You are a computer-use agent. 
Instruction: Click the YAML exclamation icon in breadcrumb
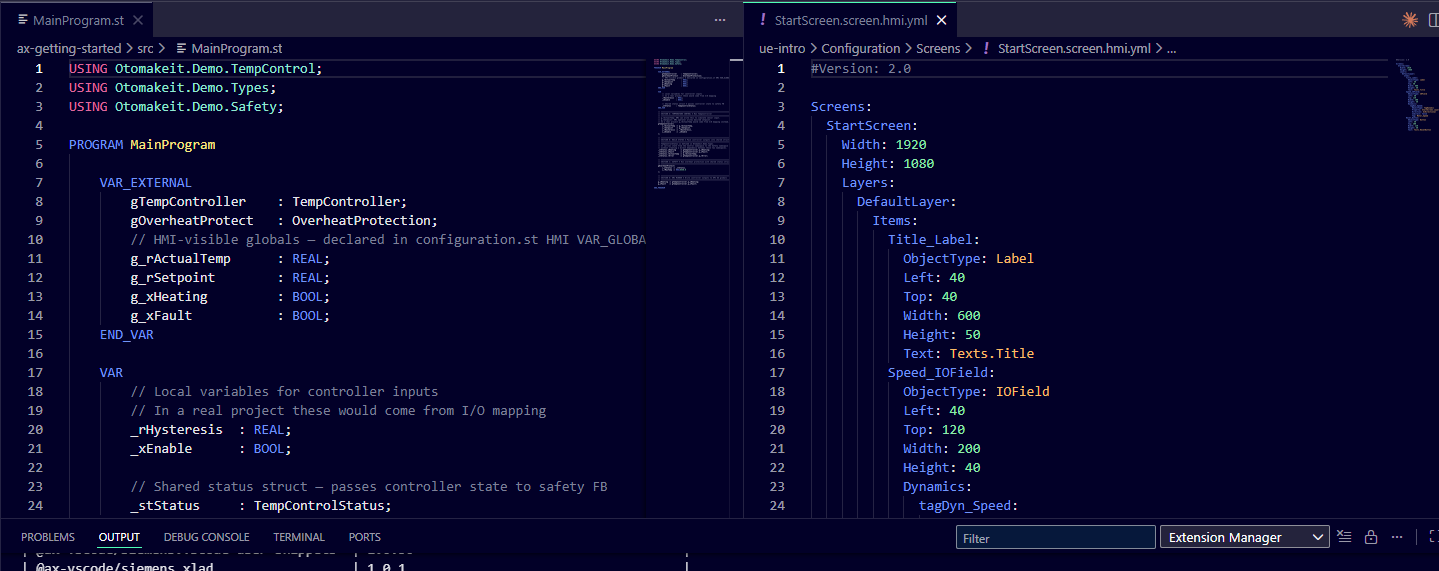coord(986,48)
